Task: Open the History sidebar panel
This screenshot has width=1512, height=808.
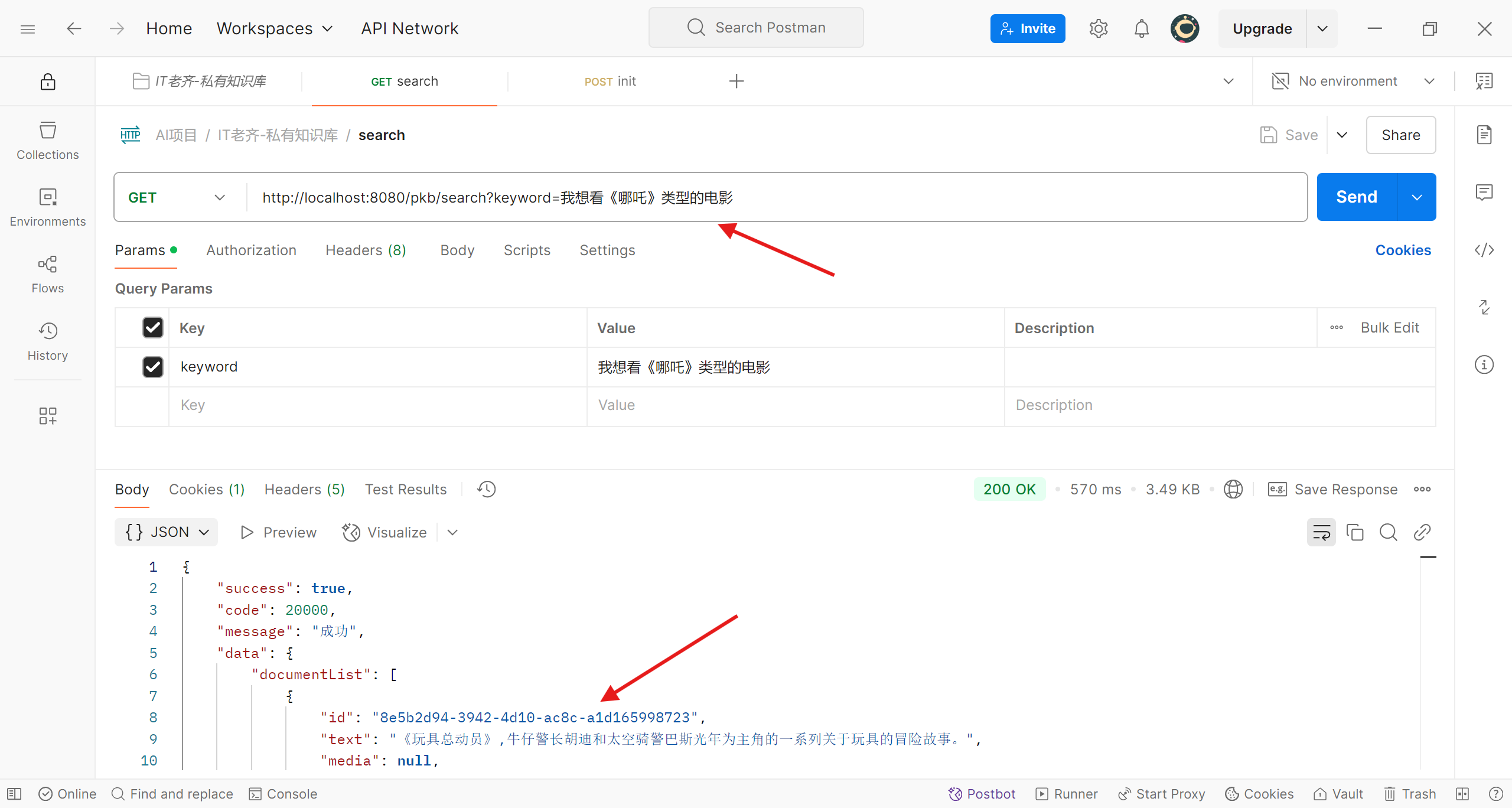Action: [x=47, y=341]
